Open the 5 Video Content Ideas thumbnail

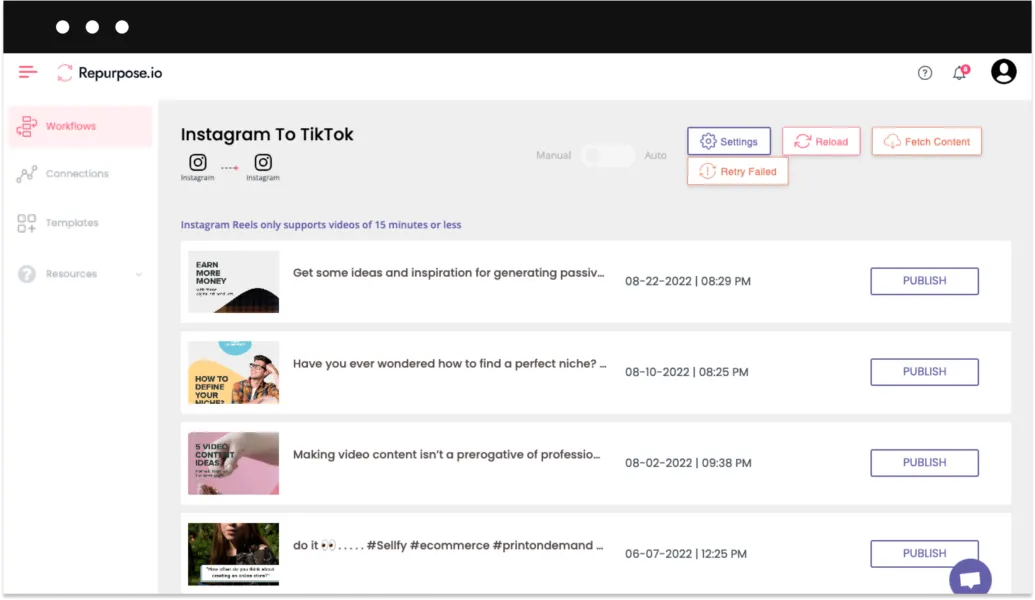tap(233, 463)
